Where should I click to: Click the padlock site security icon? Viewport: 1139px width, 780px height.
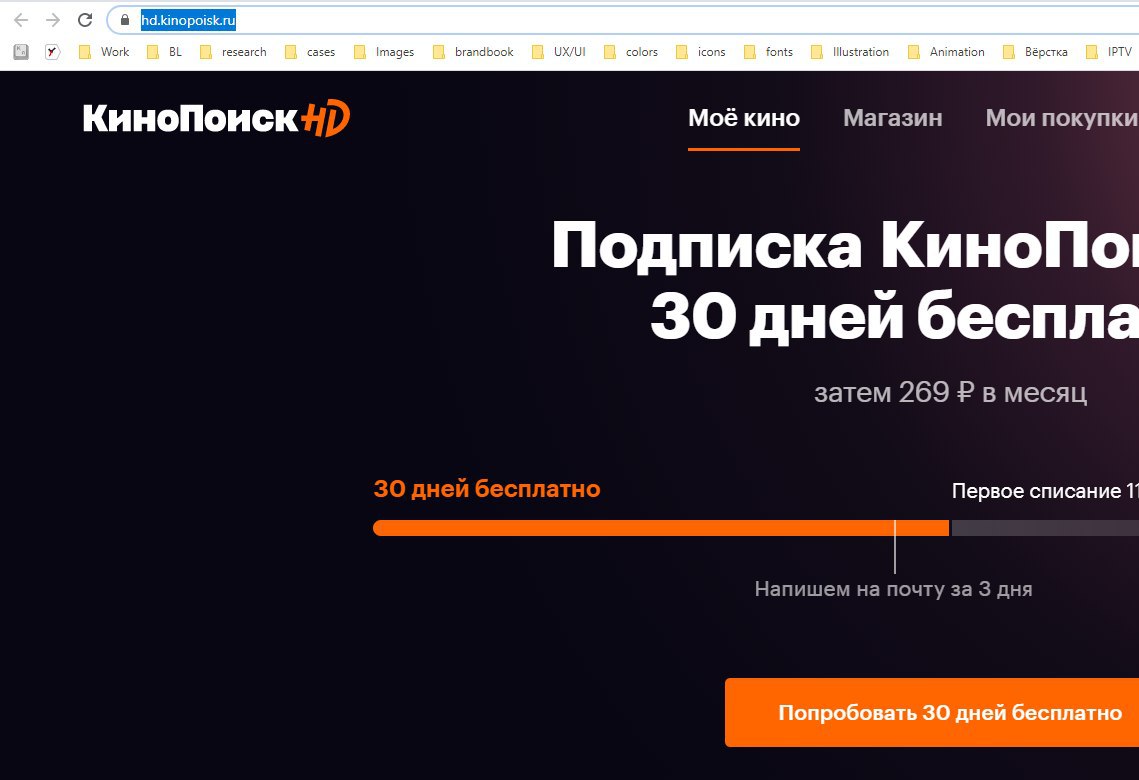tap(125, 20)
